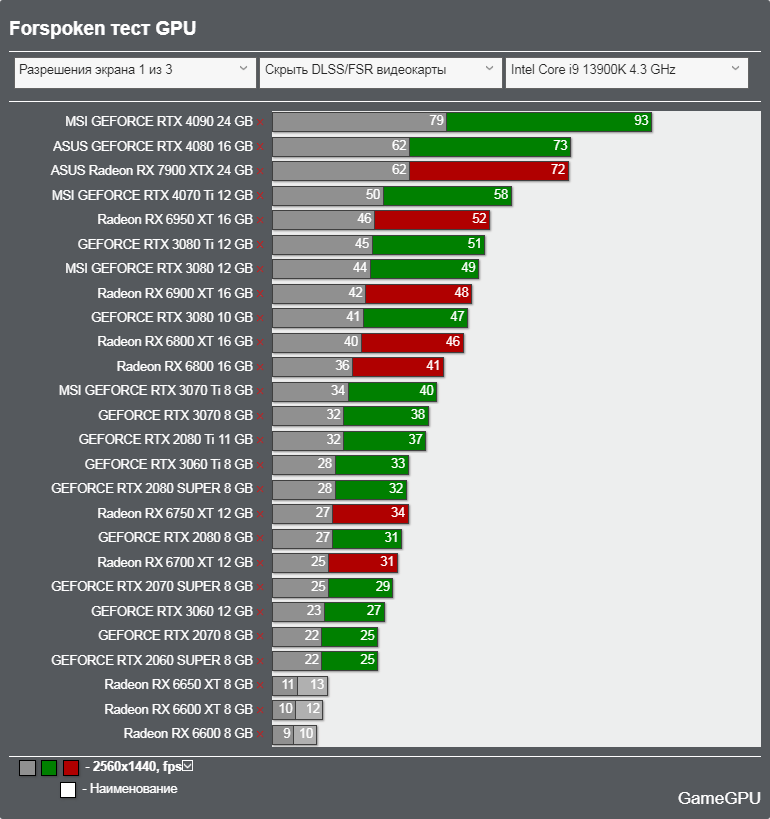The image size is (770, 819).
Task: Open the screen resolution dropdown
Action: (135, 73)
